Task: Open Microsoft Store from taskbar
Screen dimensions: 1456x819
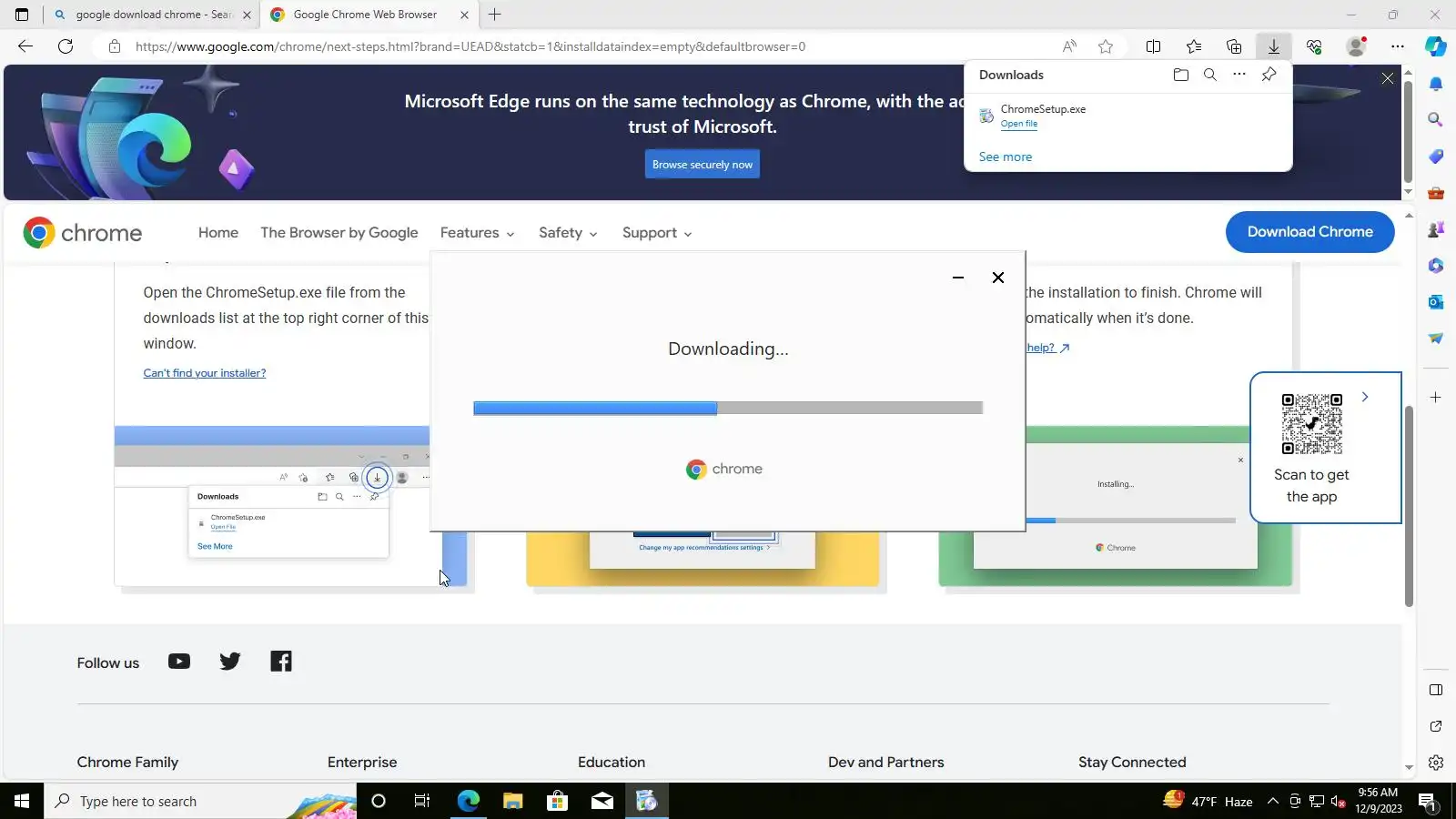Action: tap(557, 801)
